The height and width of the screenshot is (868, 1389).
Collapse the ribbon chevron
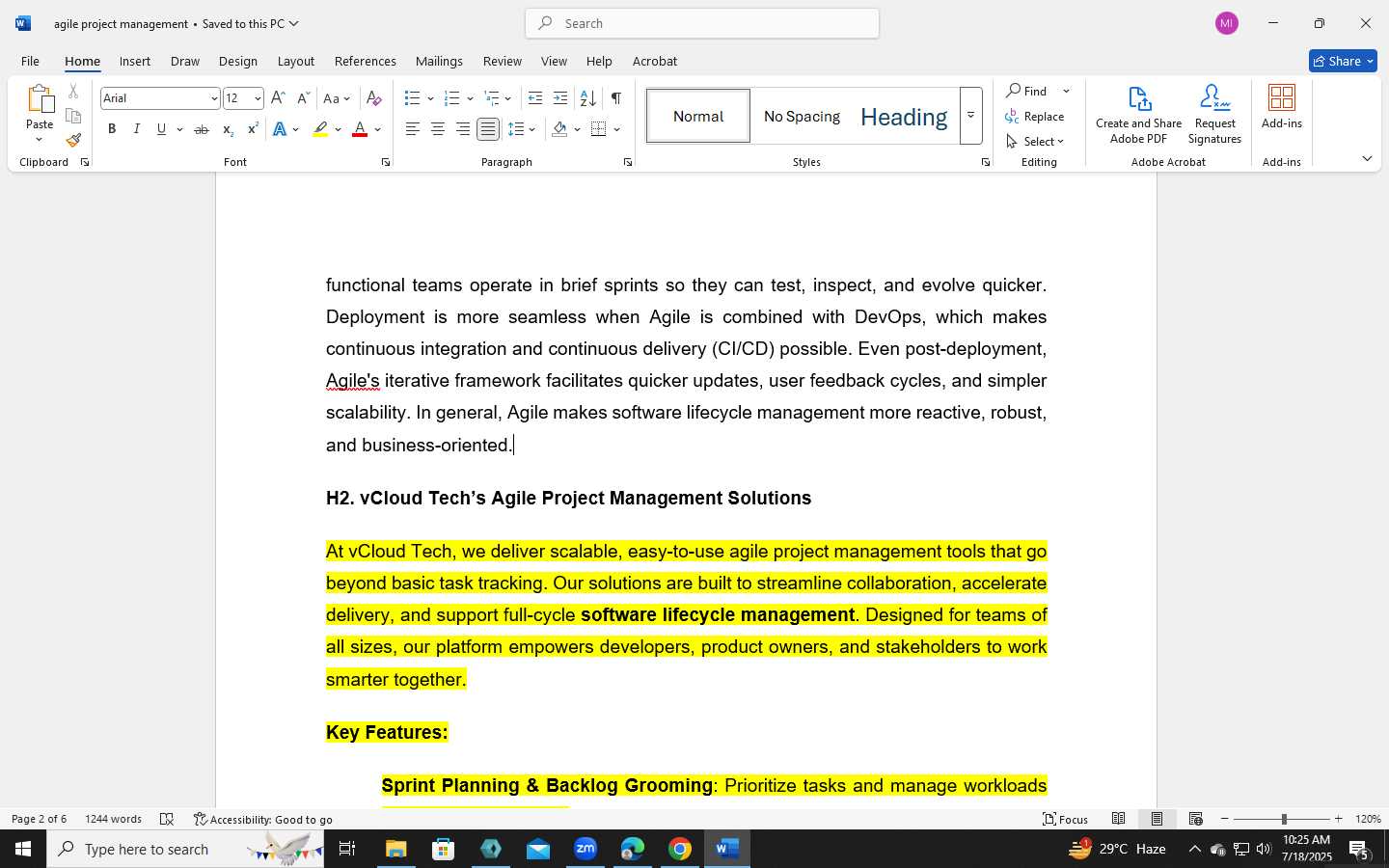click(1367, 158)
